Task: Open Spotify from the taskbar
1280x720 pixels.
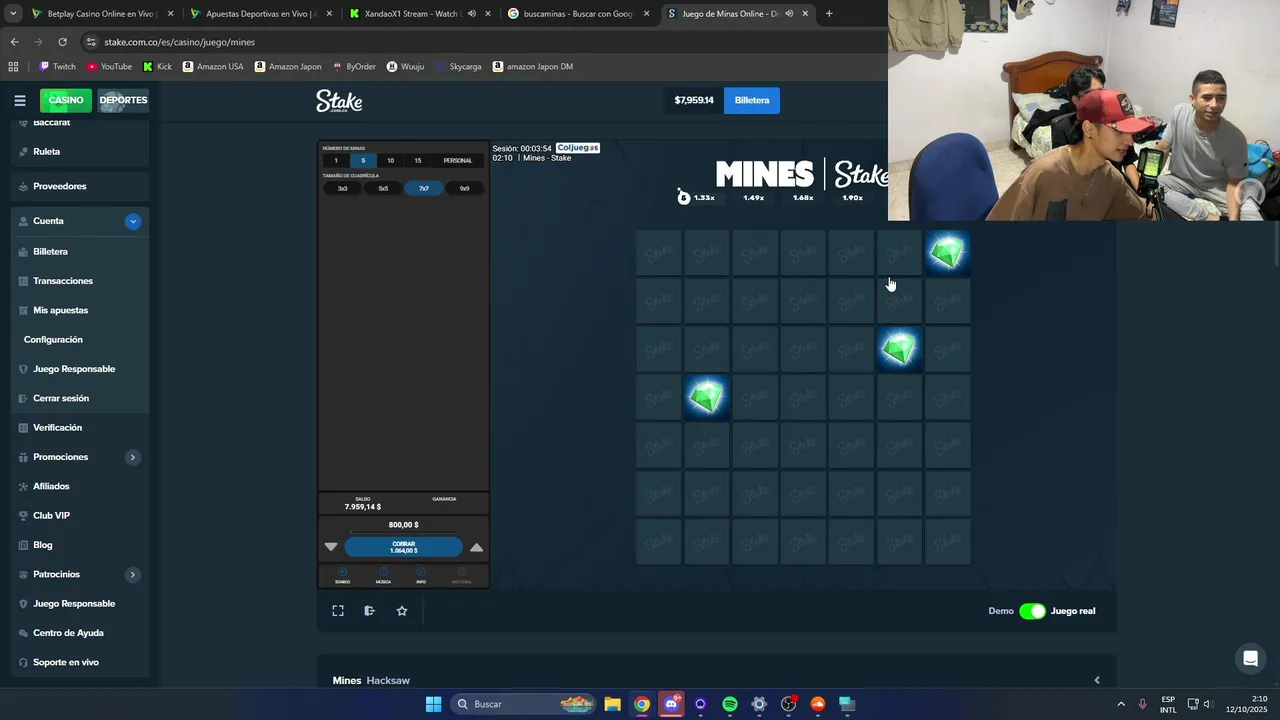Action: pyautogui.click(x=730, y=704)
